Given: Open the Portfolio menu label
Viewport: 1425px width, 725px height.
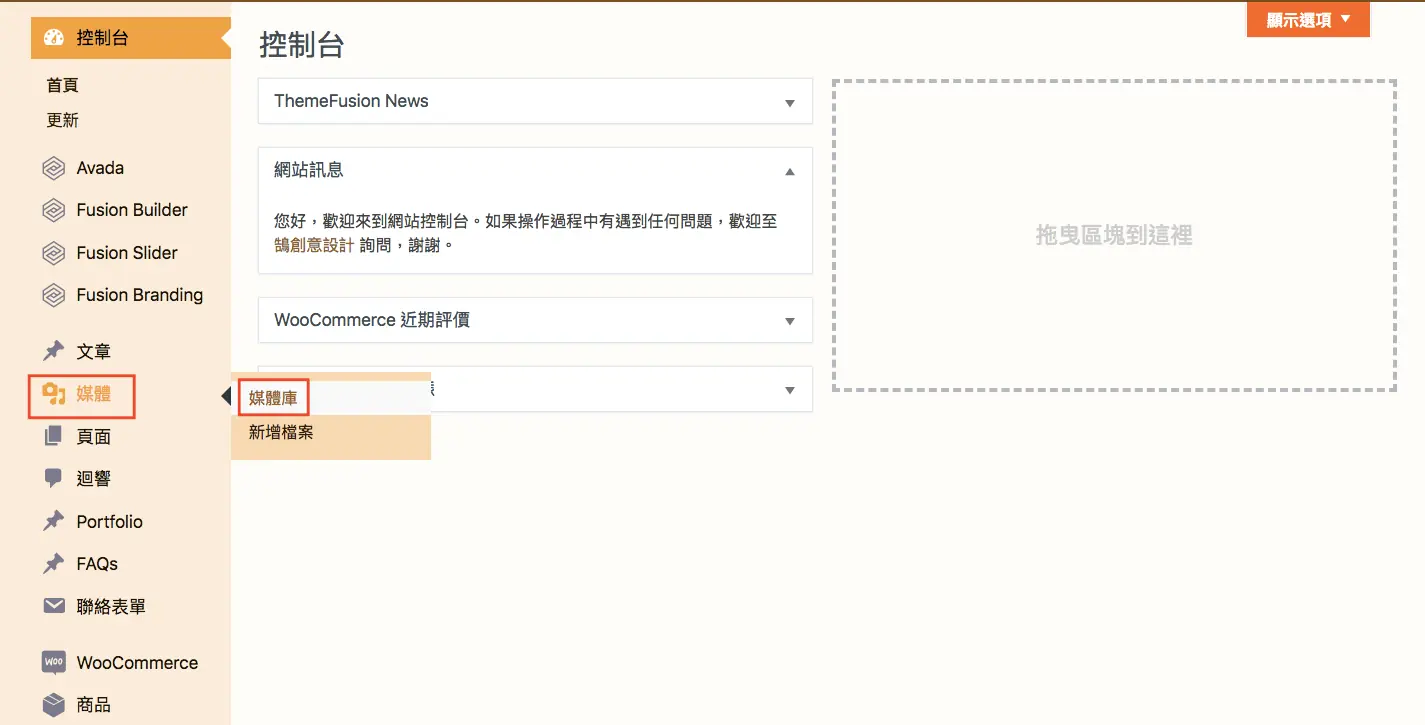Looking at the screenshot, I should [110, 522].
